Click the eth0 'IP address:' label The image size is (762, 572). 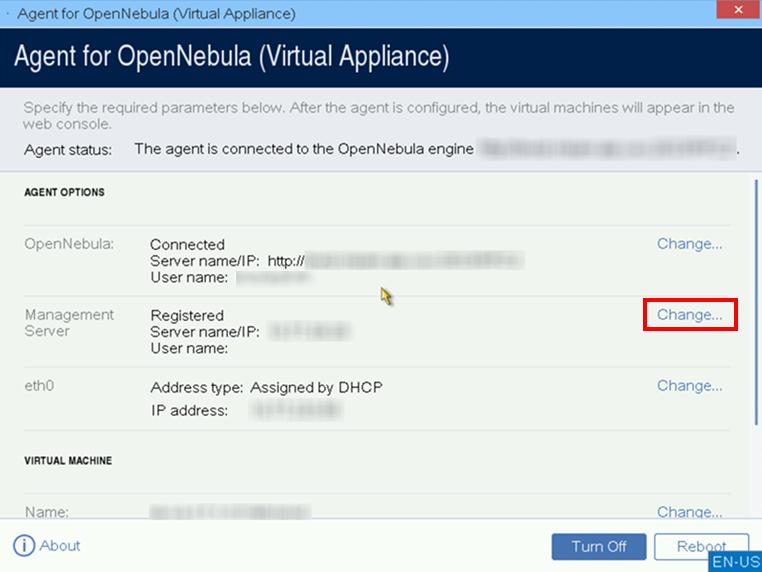coord(189,411)
